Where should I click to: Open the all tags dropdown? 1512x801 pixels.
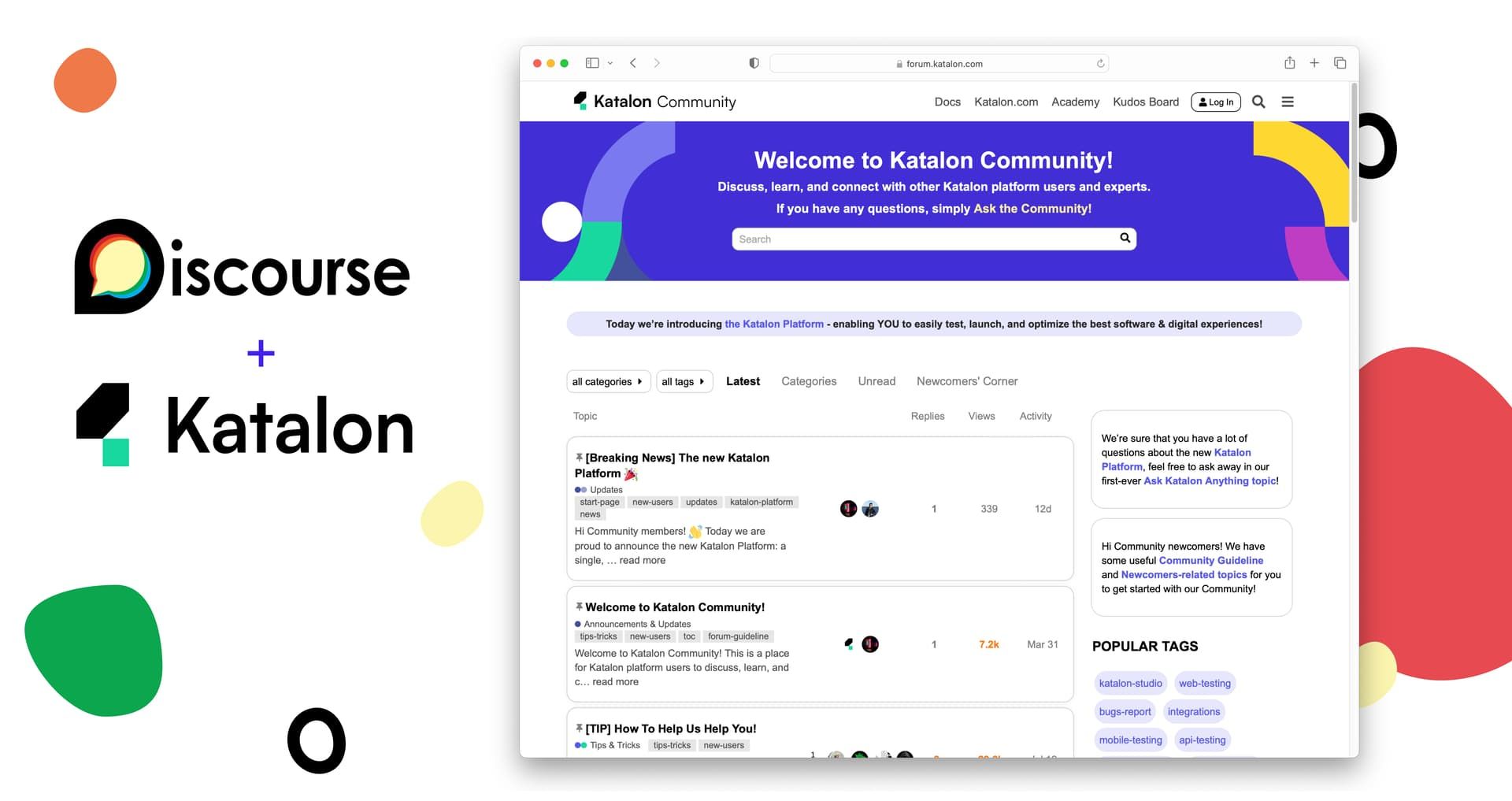684,381
